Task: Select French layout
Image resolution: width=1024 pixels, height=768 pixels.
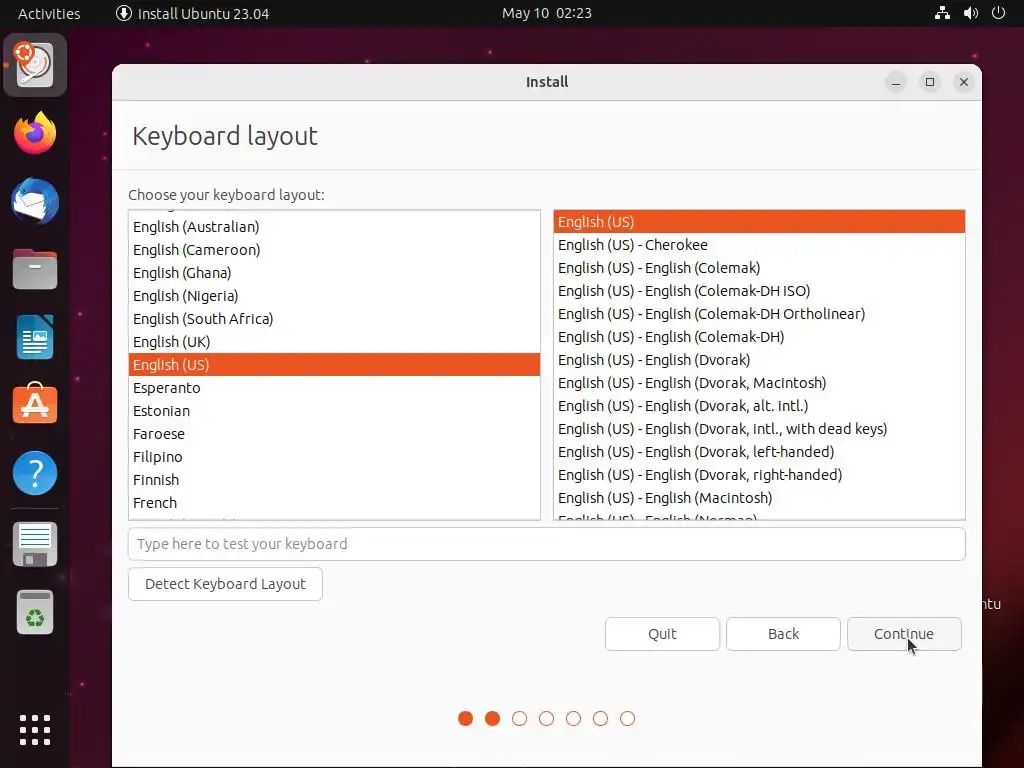Action: click(x=334, y=503)
